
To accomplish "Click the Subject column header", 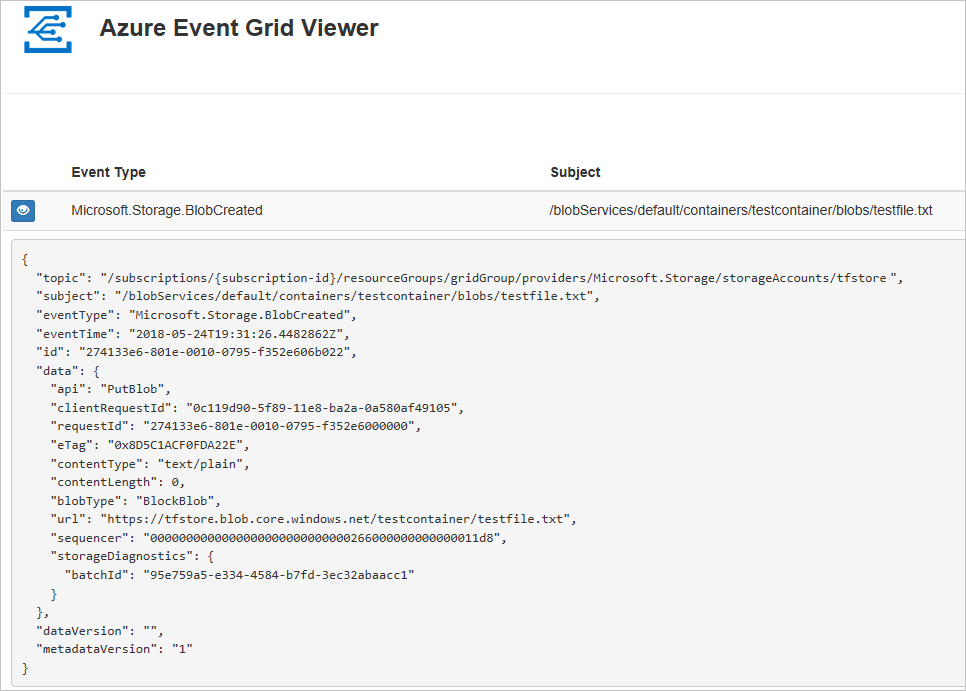I will (x=575, y=172).
